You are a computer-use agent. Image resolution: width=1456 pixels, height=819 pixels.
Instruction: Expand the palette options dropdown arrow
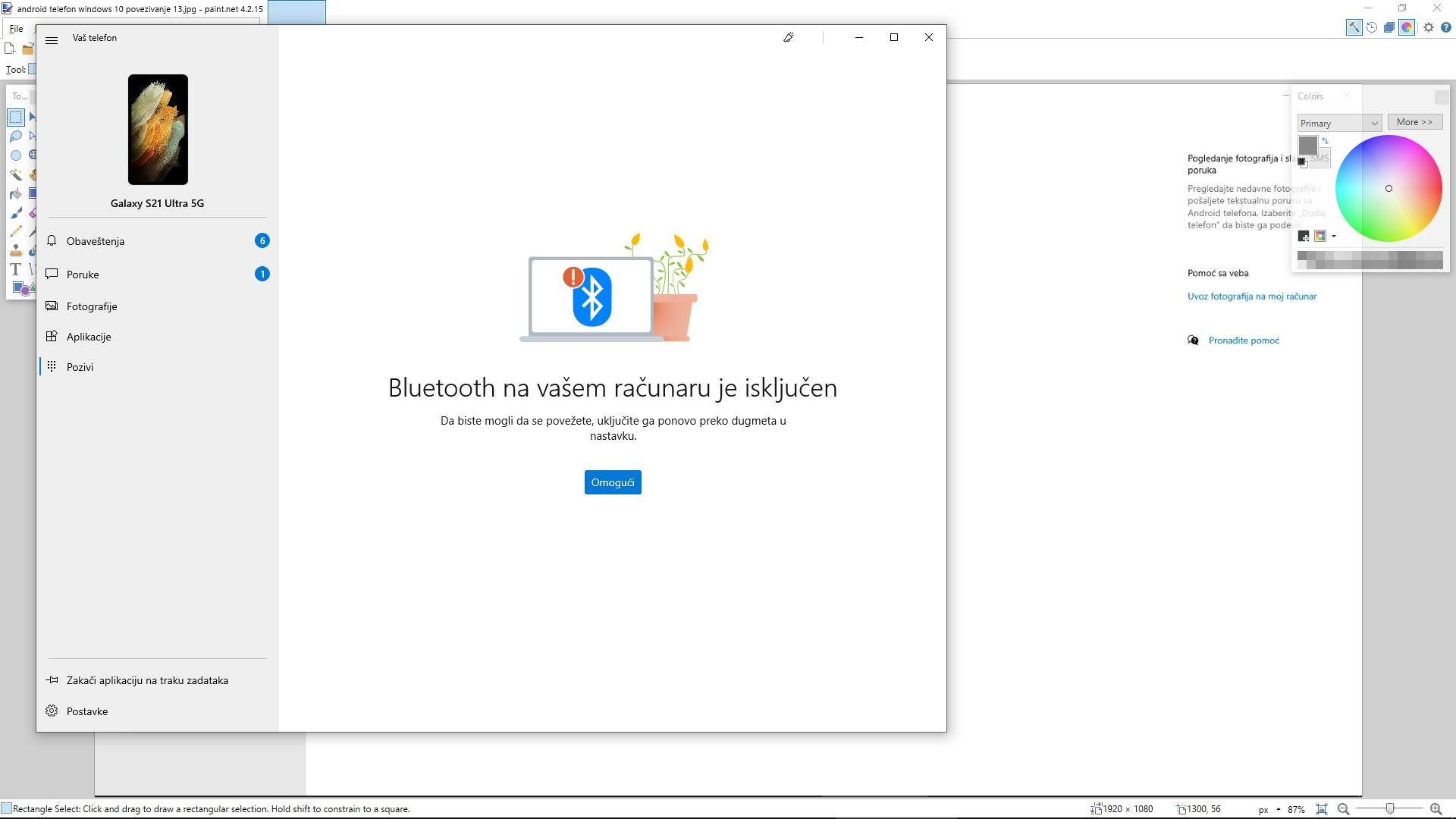tap(1335, 236)
